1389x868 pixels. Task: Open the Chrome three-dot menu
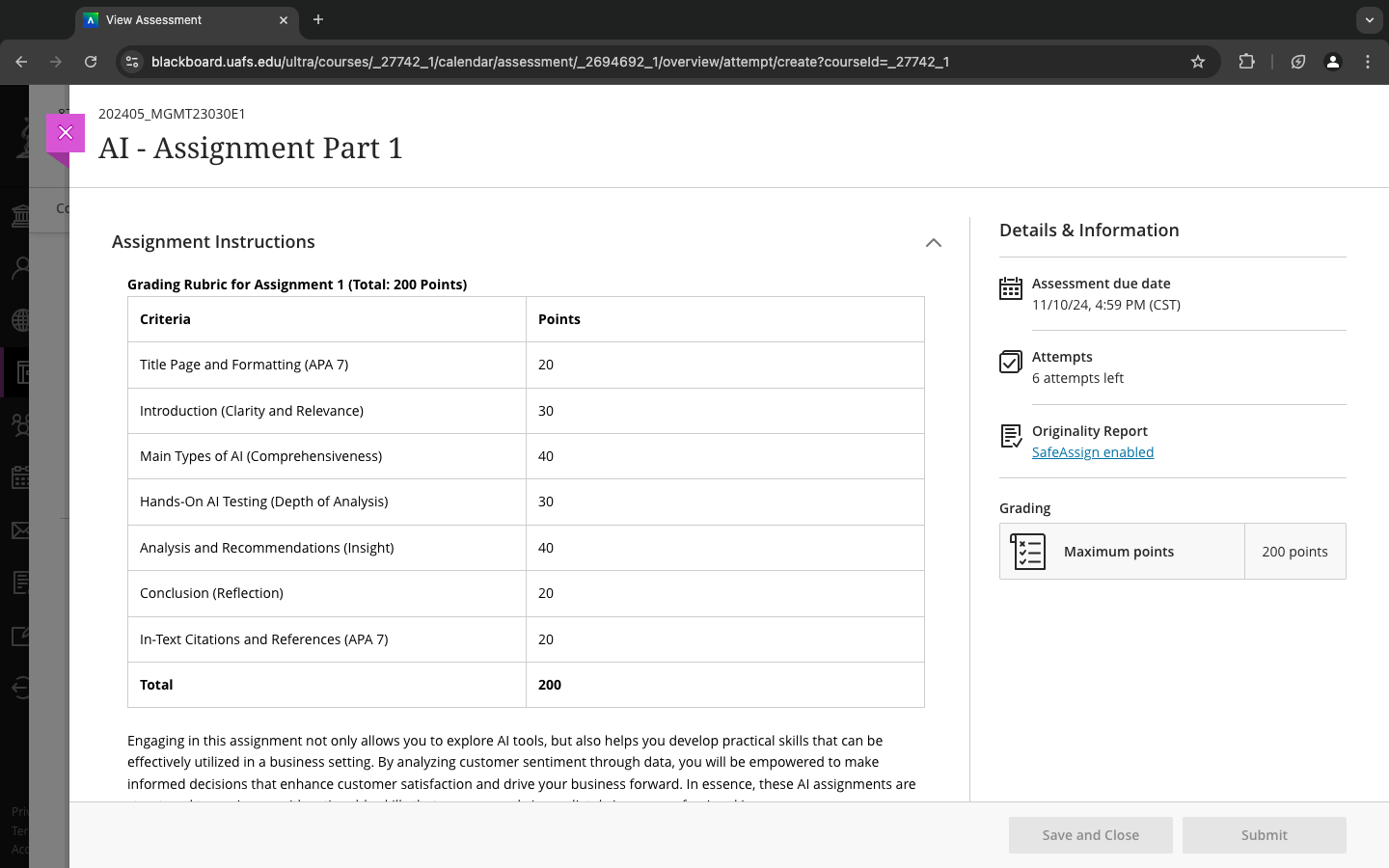[x=1368, y=62]
